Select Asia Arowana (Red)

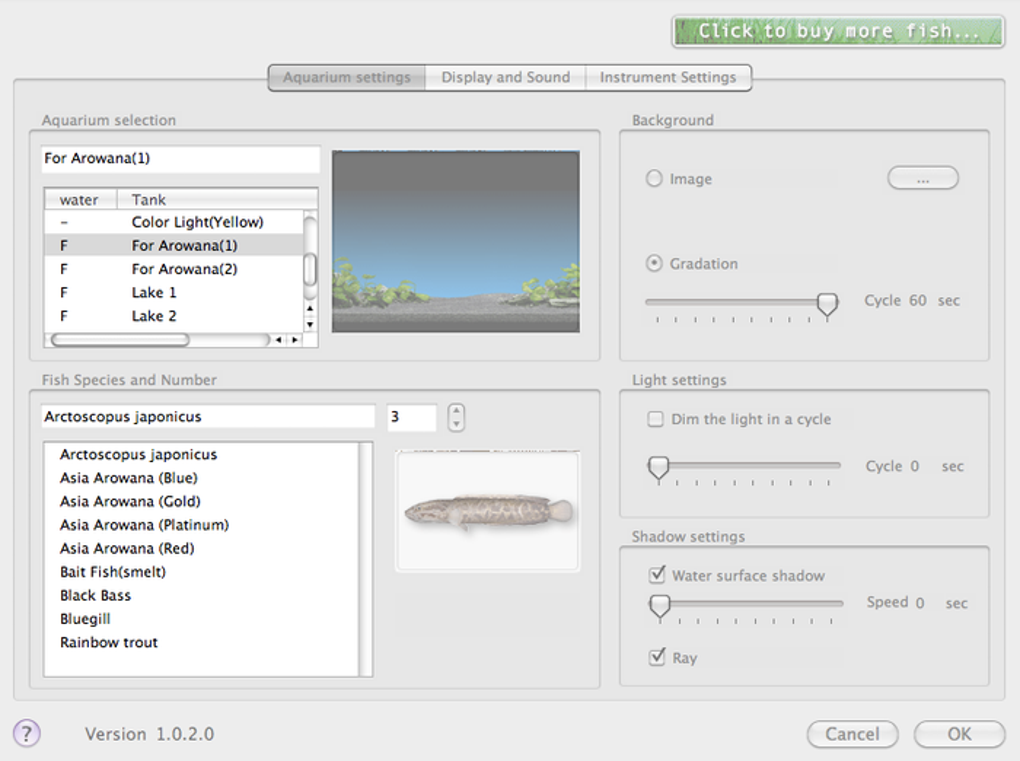(201, 548)
